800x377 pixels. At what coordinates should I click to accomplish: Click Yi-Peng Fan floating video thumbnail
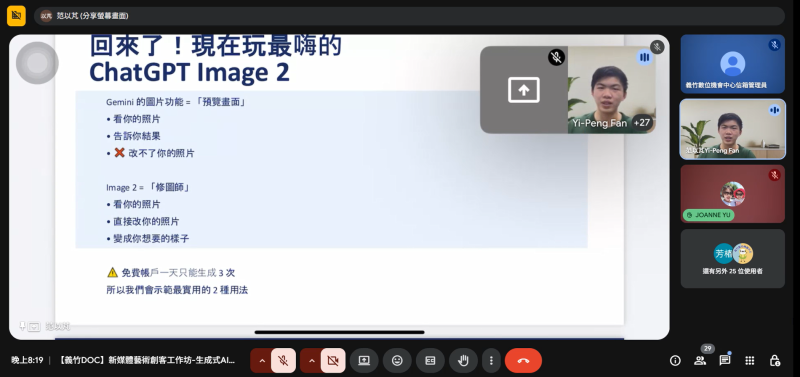point(611,90)
